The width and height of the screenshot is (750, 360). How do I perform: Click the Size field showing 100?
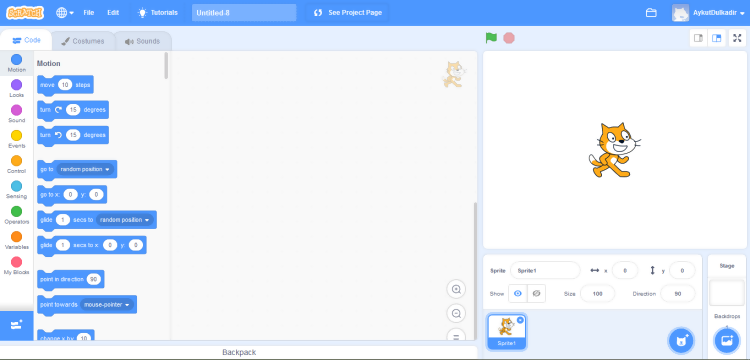597,294
